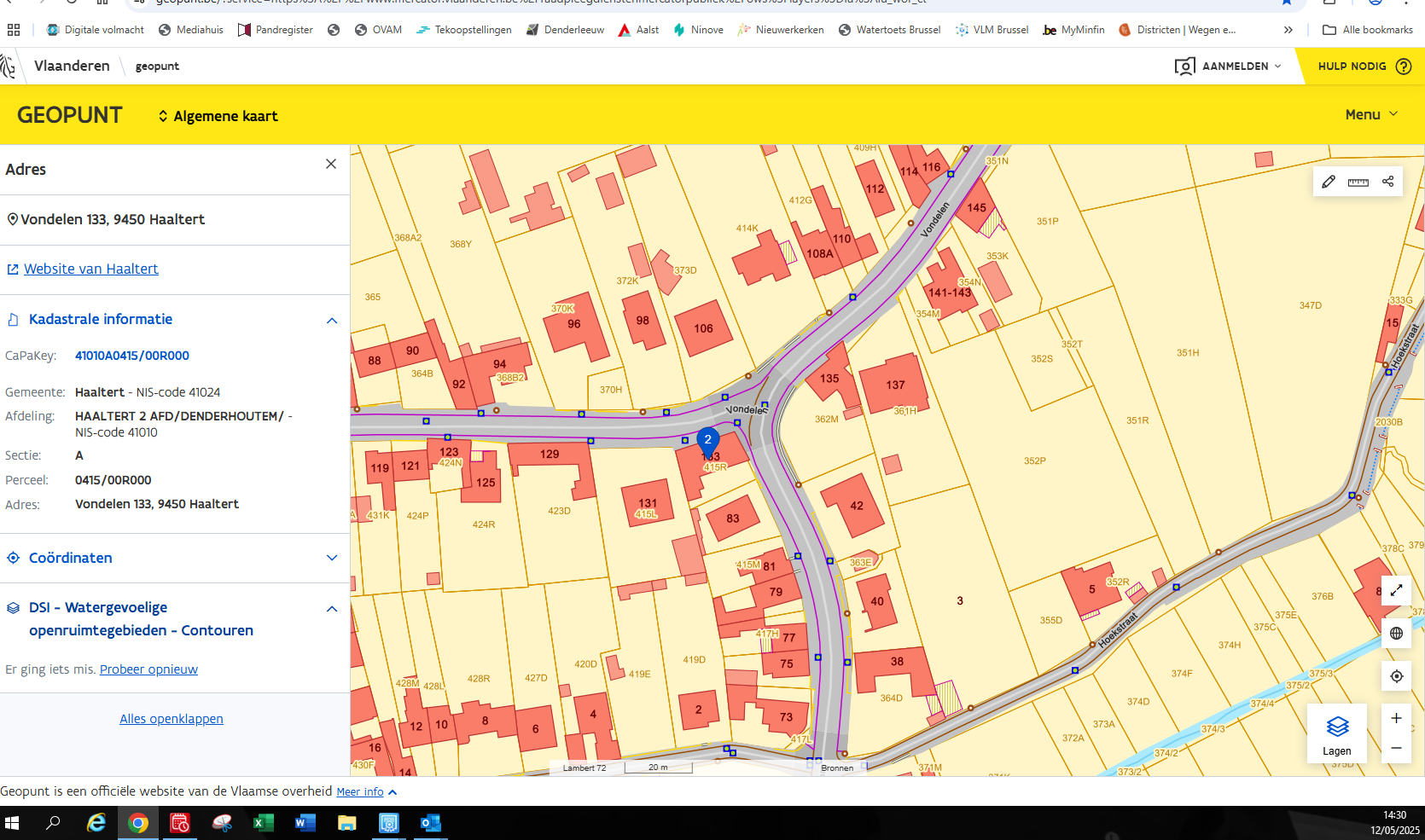This screenshot has height=840, width=1425.
Task: Activate the ruler measure tool
Action: [1358, 182]
